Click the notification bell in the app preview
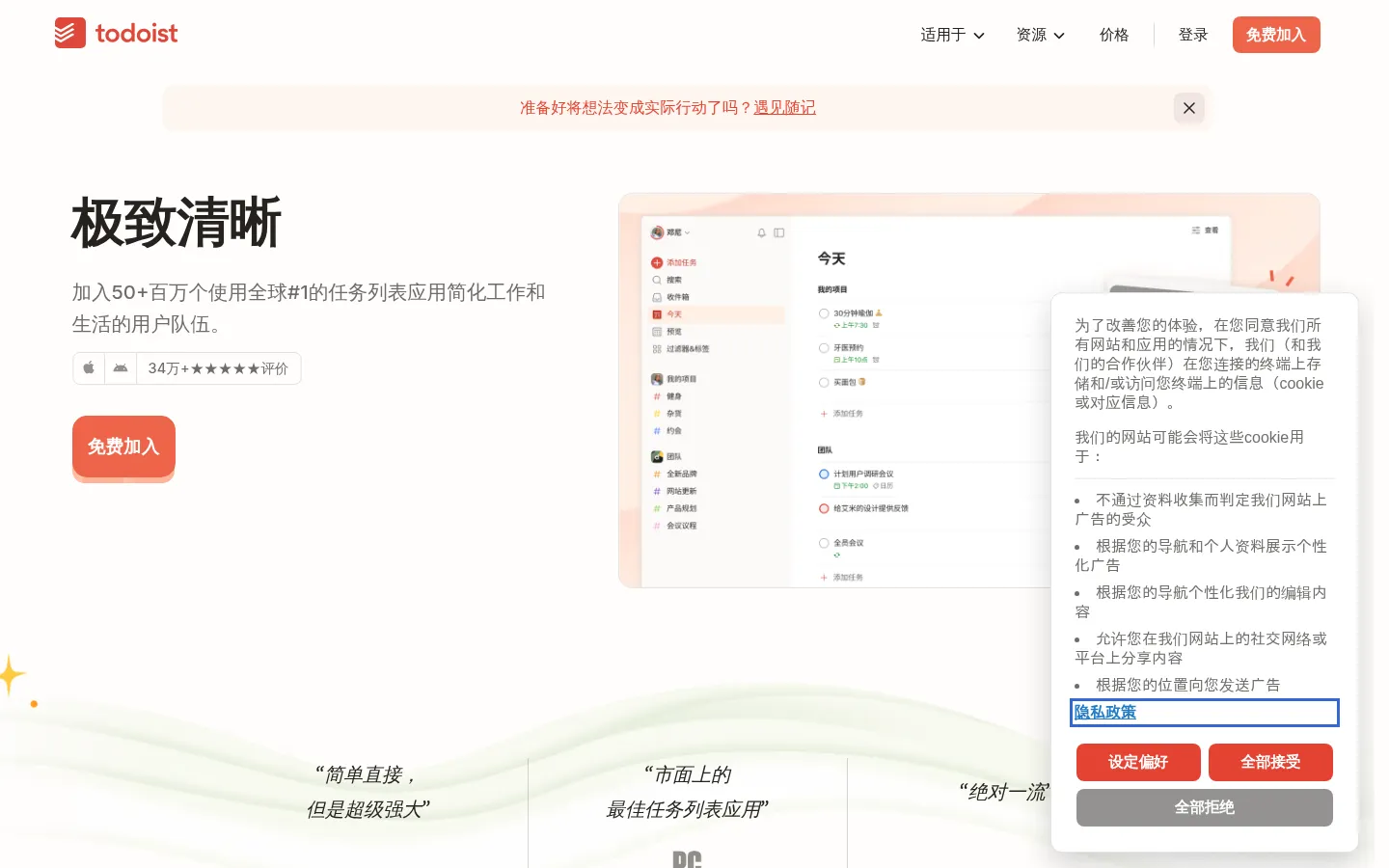The image size is (1389, 868). pyautogui.click(x=762, y=232)
